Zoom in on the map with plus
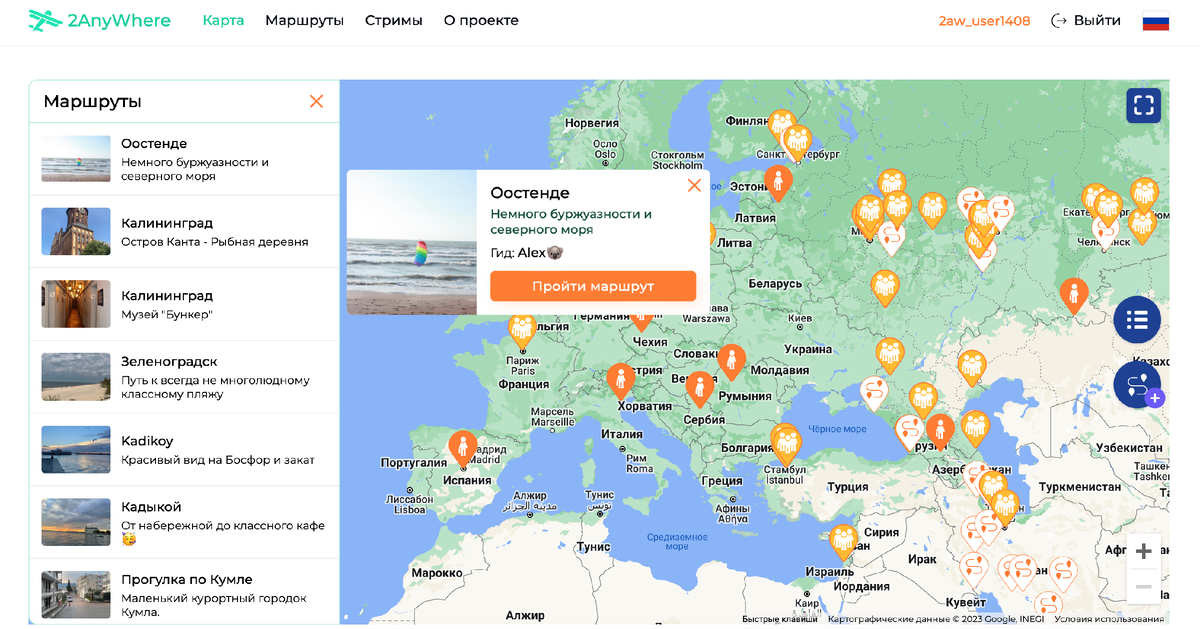Viewport: 1200px width, 629px height. point(1144,551)
